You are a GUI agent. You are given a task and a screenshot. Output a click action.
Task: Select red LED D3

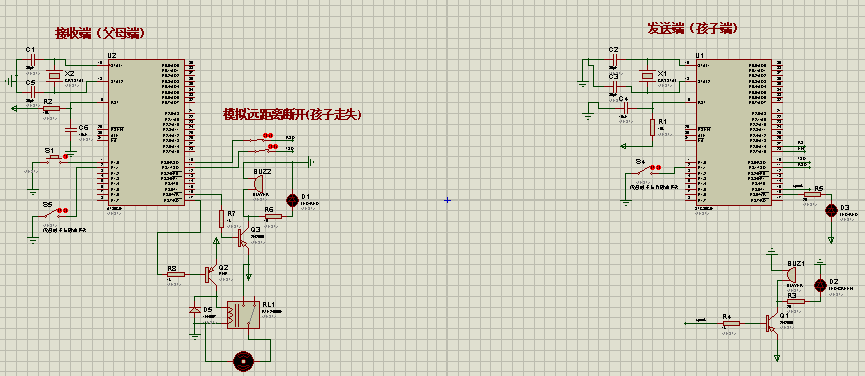click(x=831, y=210)
